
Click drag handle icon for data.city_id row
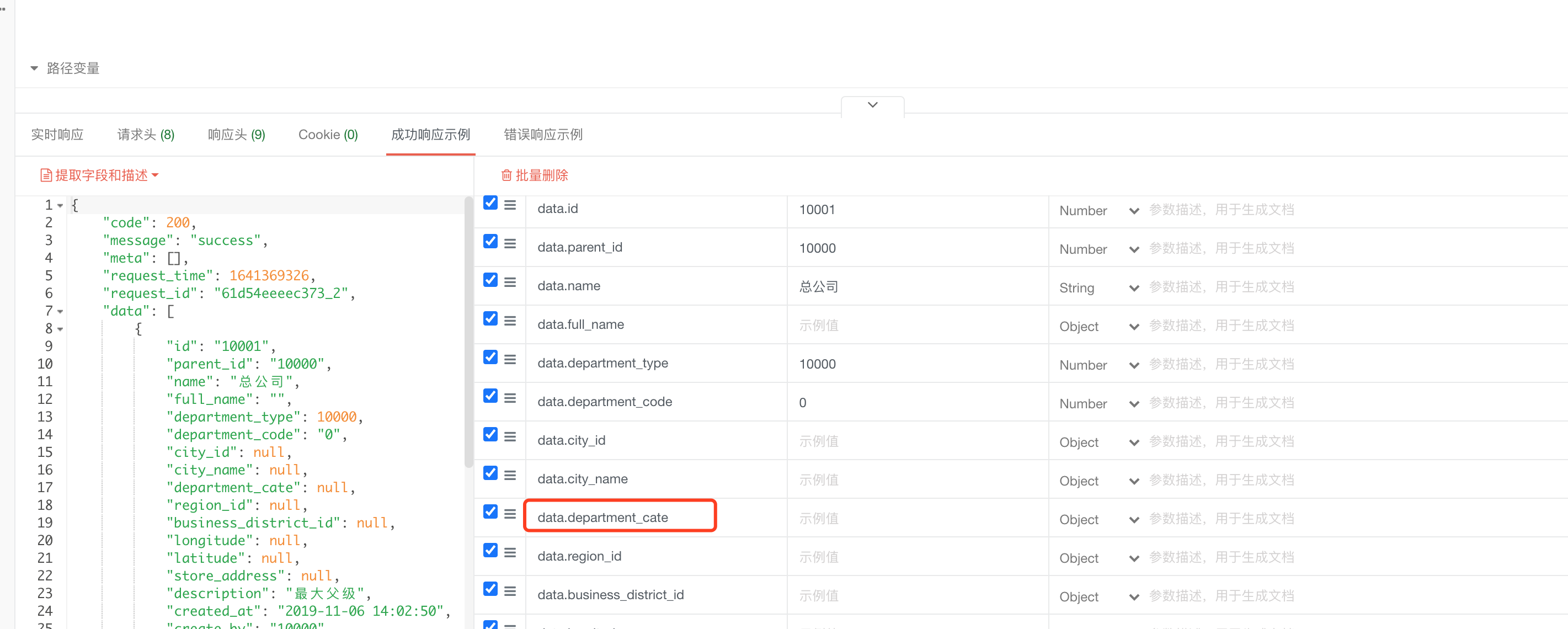(x=510, y=436)
